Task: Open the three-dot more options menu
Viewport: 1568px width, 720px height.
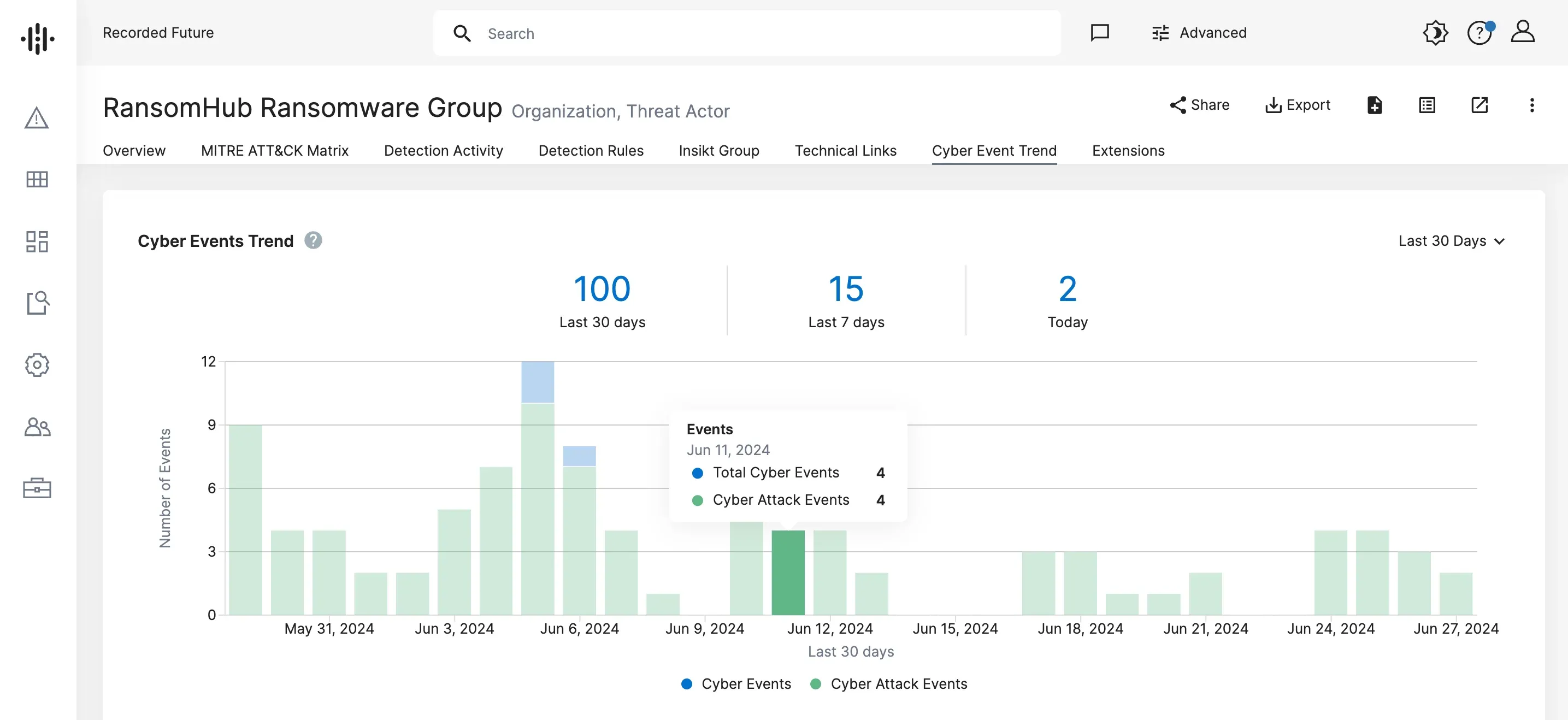Action: pyautogui.click(x=1531, y=105)
